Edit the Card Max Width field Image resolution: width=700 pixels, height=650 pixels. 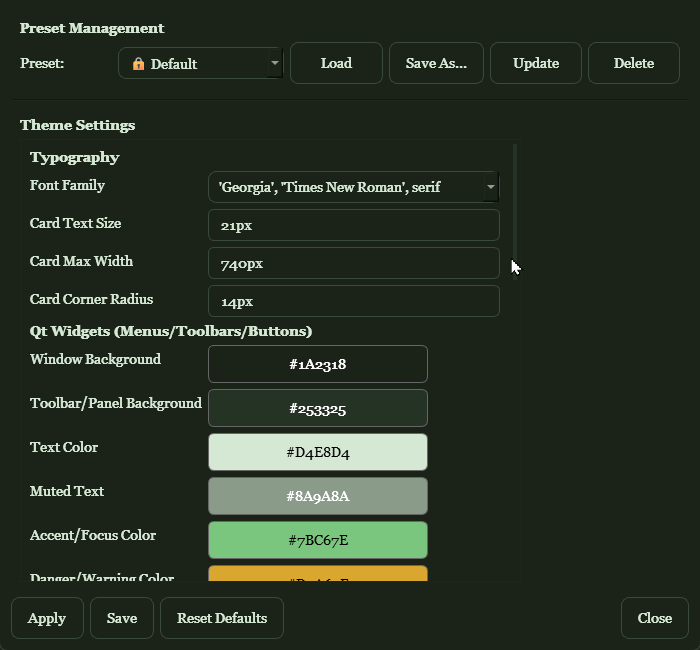[353, 263]
